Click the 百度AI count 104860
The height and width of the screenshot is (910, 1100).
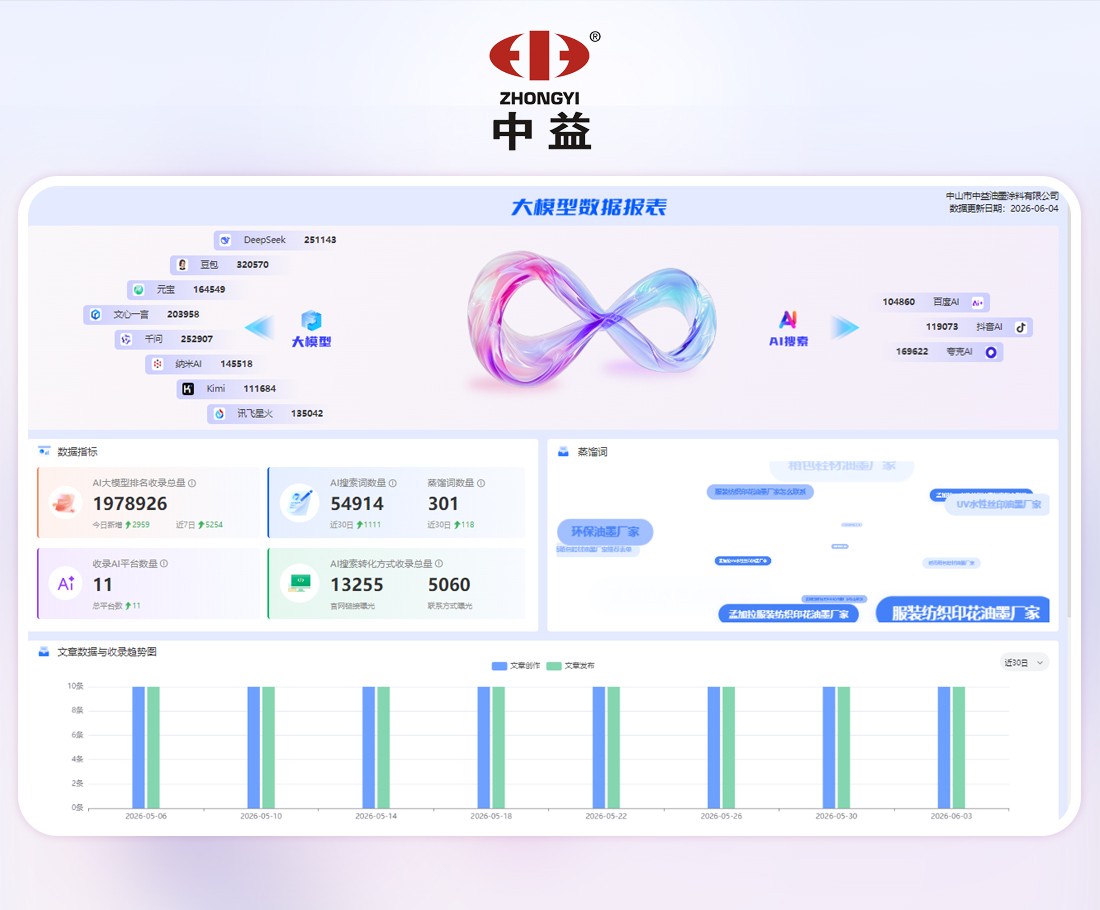[x=899, y=302]
